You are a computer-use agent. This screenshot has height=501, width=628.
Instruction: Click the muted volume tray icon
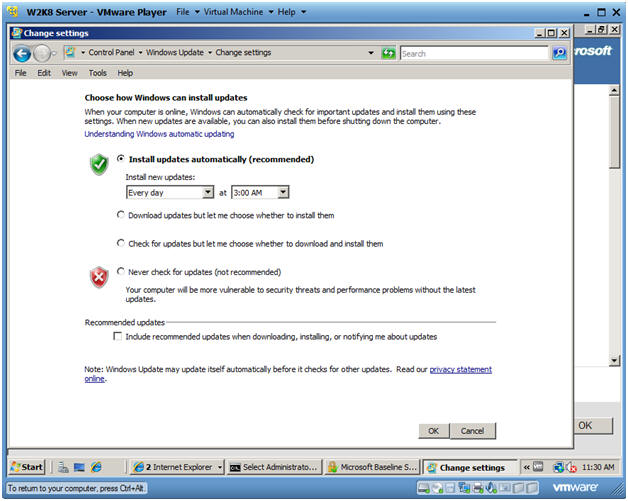[x=571, y=467]
